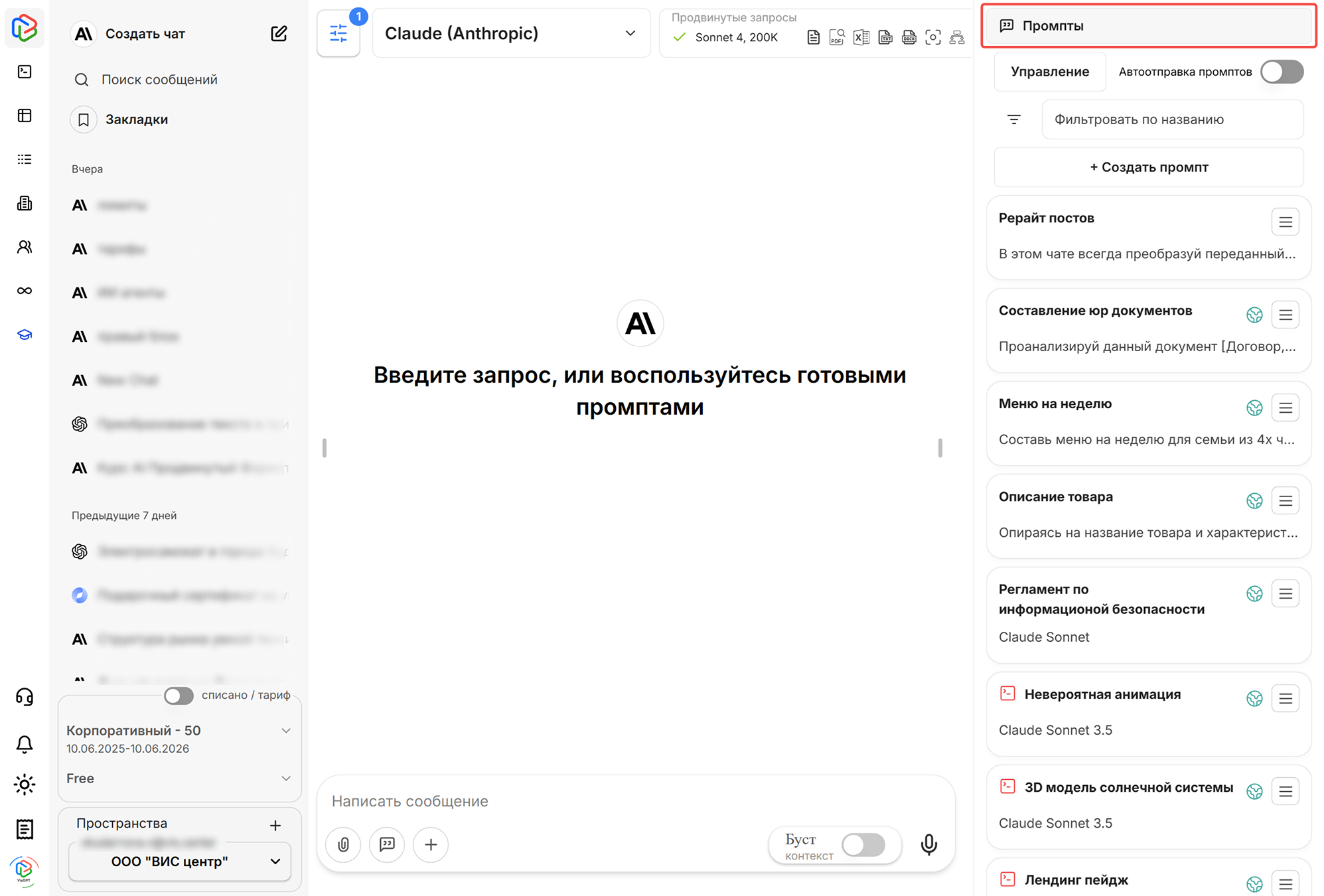Enable Автоотправка промптов toggle
The height and width of the screenshot is (896, 1324).
pyautogui.click(x=1282, y=72)
